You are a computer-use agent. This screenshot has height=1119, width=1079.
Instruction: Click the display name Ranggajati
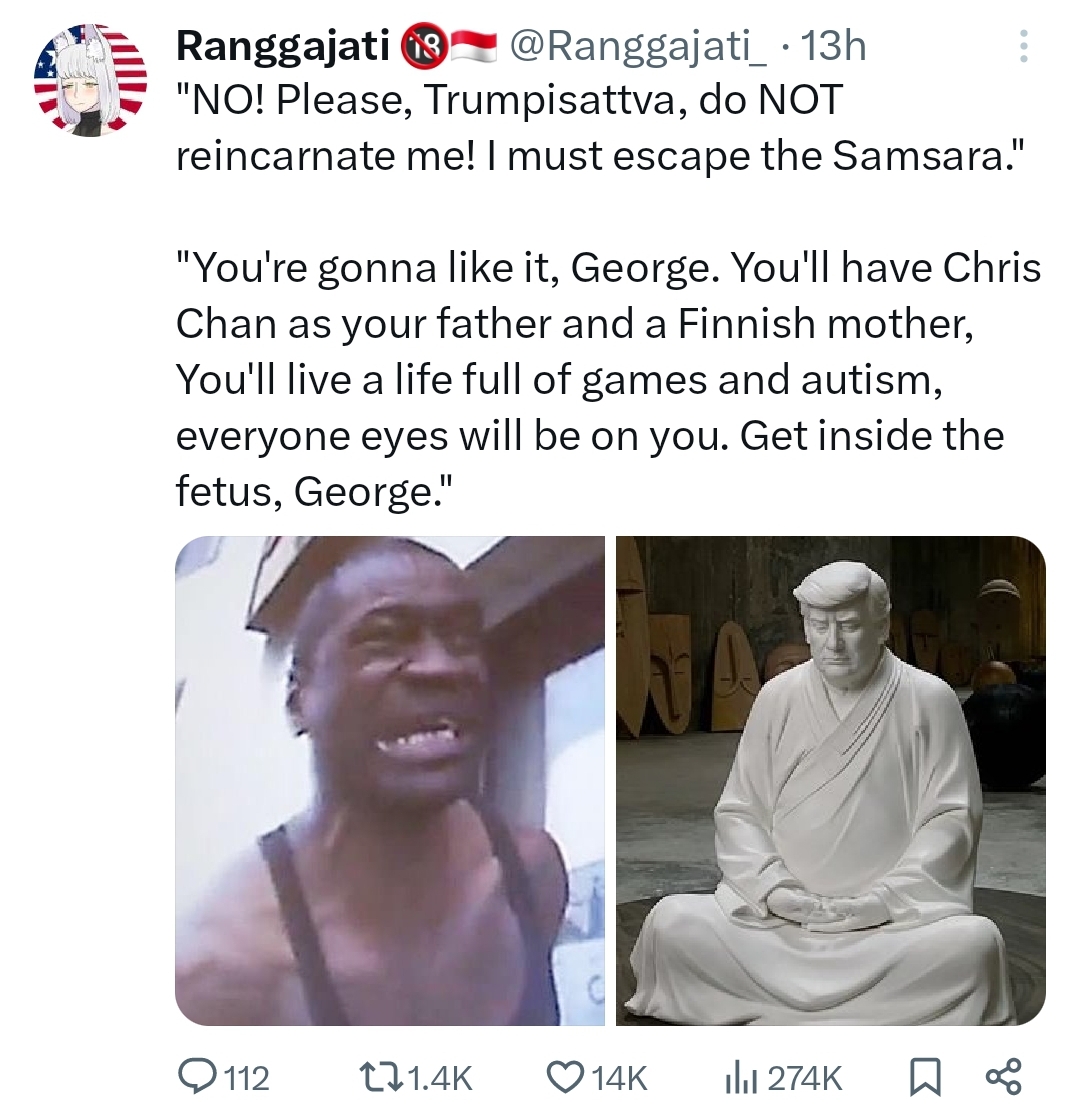click(x=283, y=47)
